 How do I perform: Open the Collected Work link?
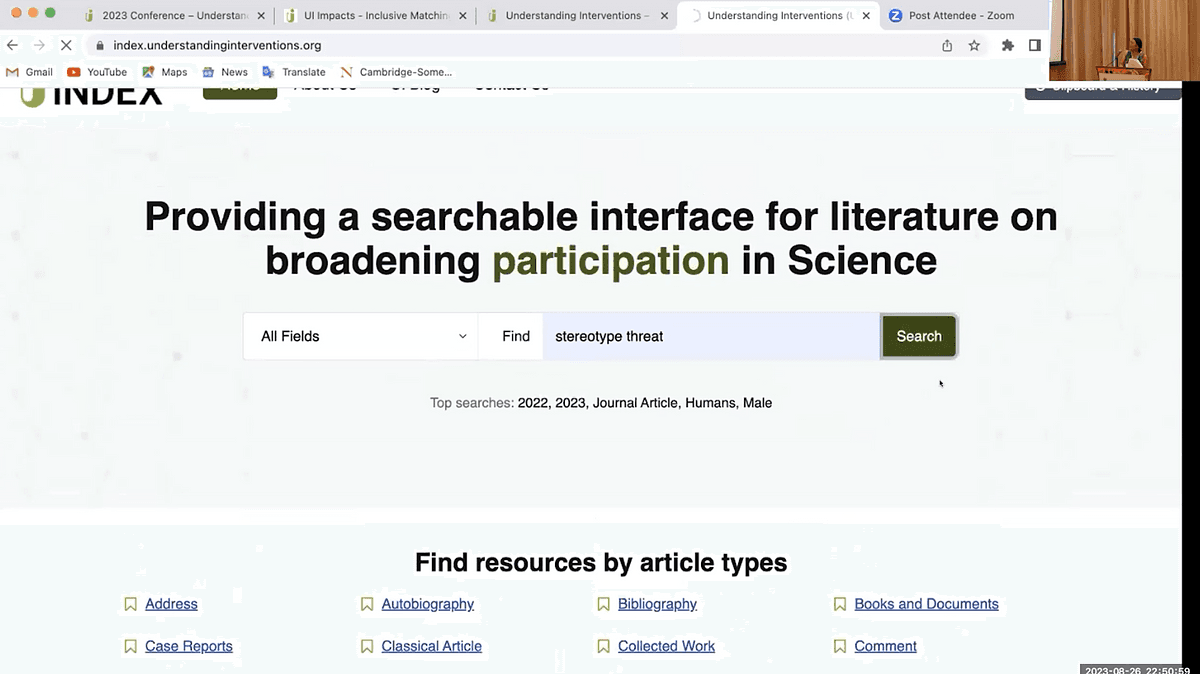click(666, 646)
